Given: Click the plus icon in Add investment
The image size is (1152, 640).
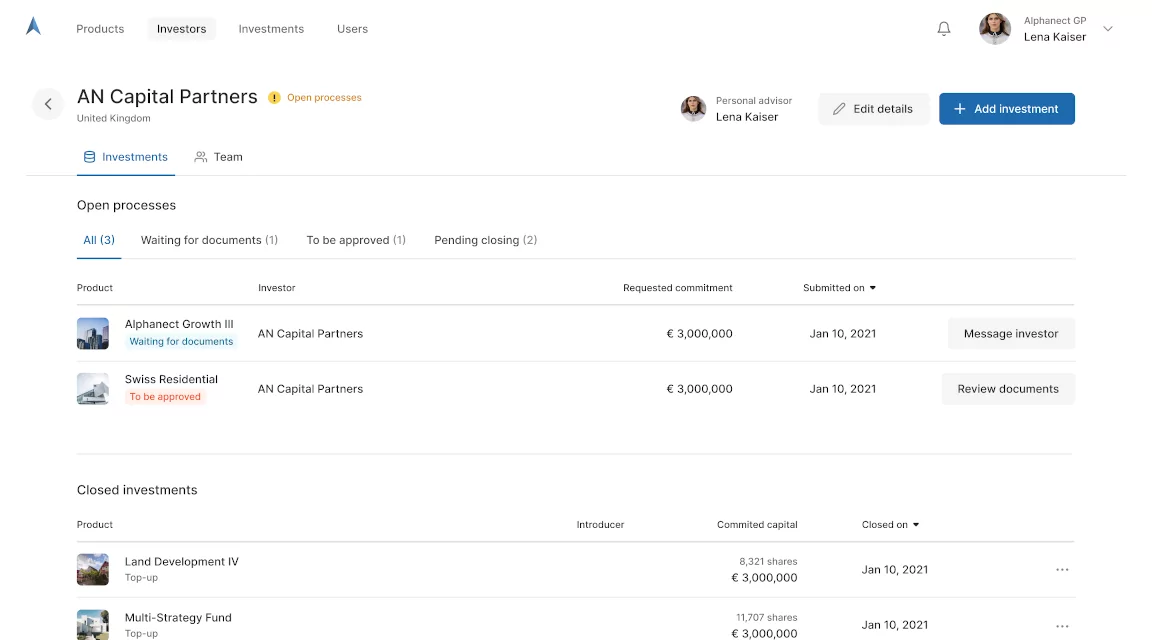Looking at the screenshot, I should click(x=960, y=109).
